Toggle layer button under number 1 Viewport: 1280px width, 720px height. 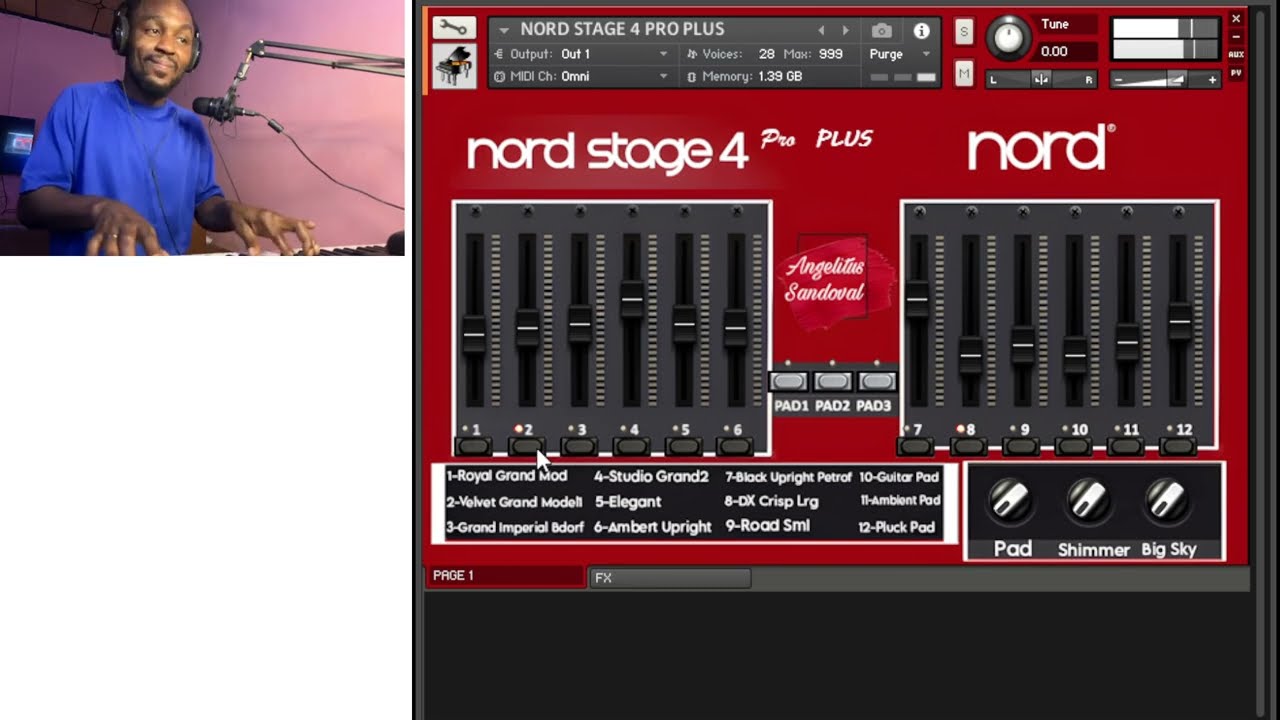474,447
